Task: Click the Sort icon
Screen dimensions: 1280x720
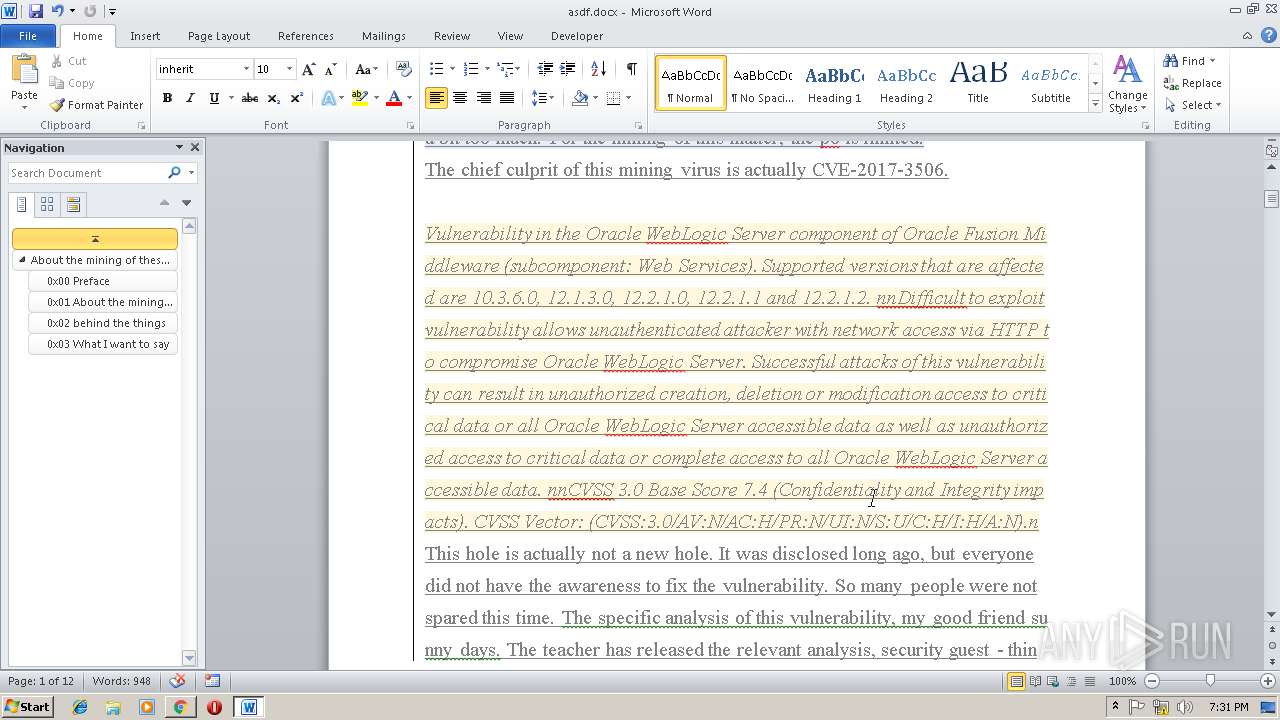Action: coord(598,69)
